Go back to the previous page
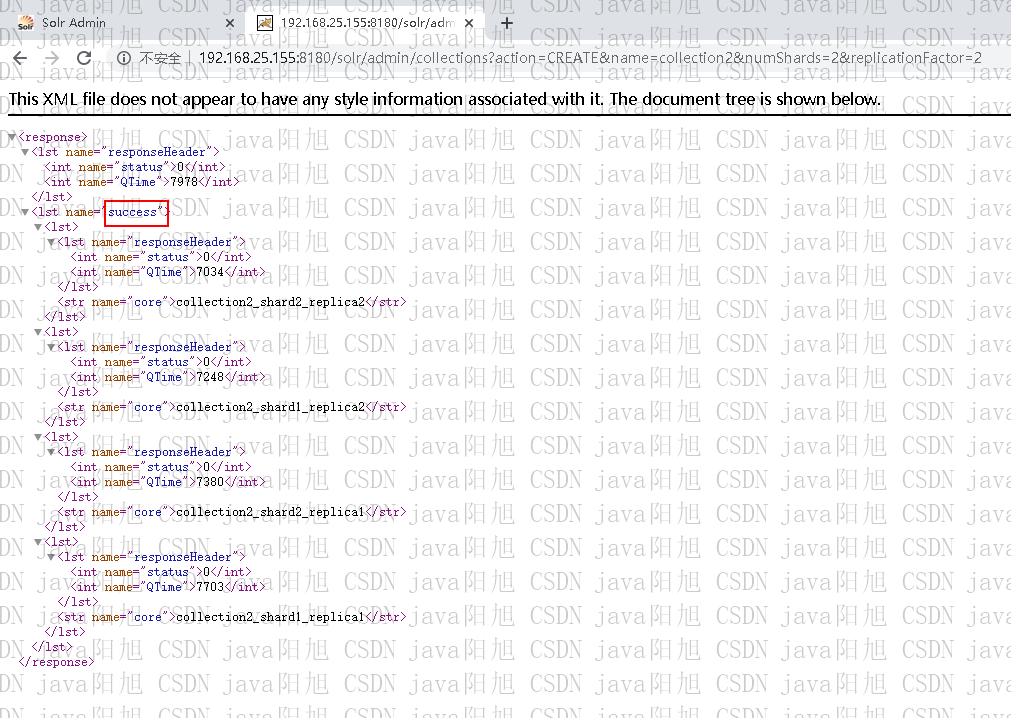The width and height of the screenshot is (1011, 718). (20, 58)
